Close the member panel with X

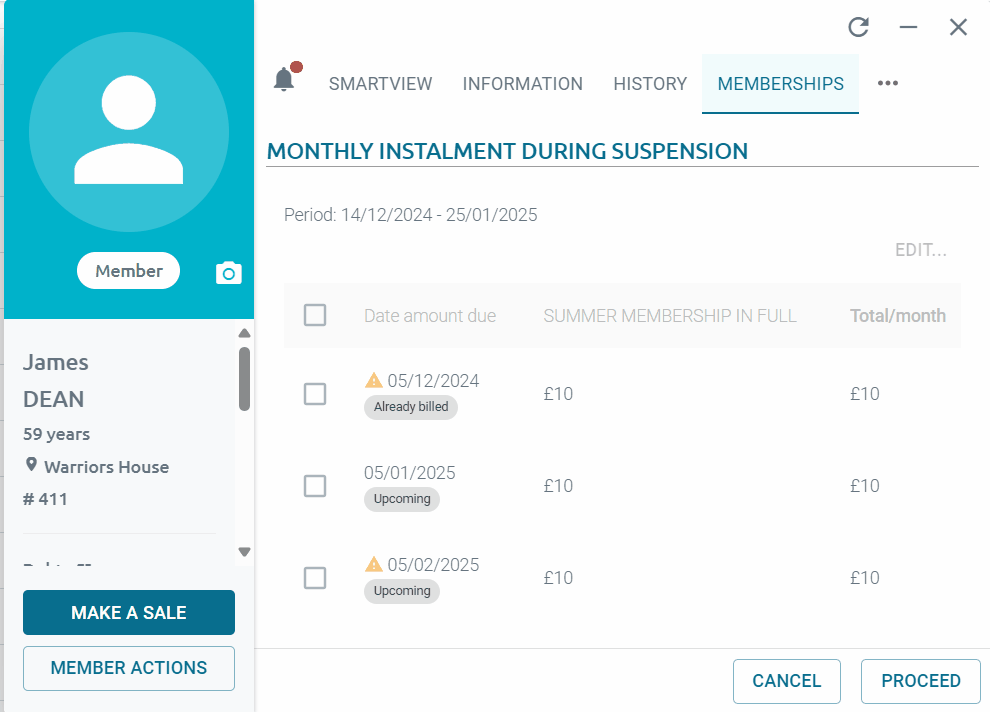(958, 27)
